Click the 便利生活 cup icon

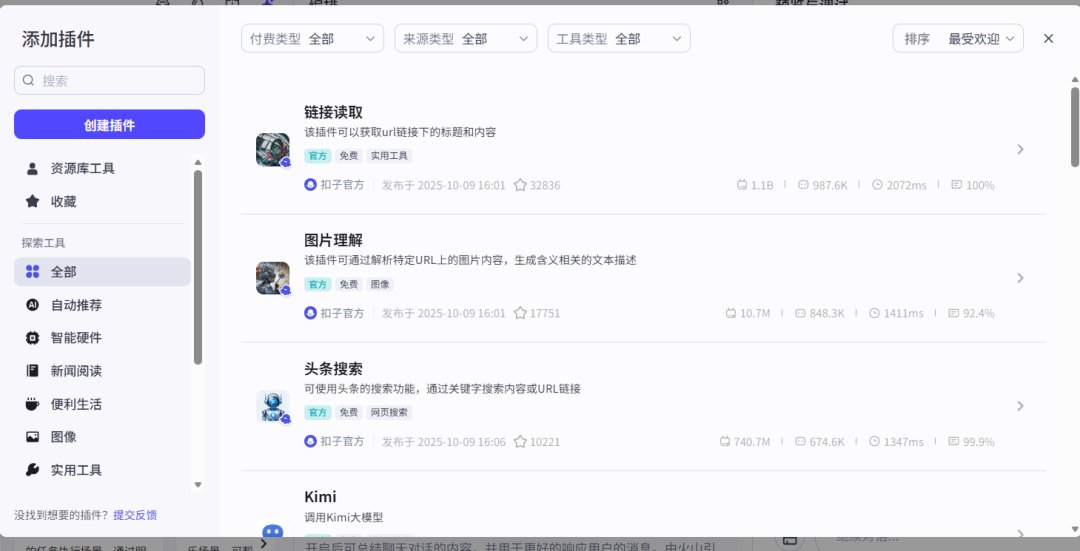point(32,404)
